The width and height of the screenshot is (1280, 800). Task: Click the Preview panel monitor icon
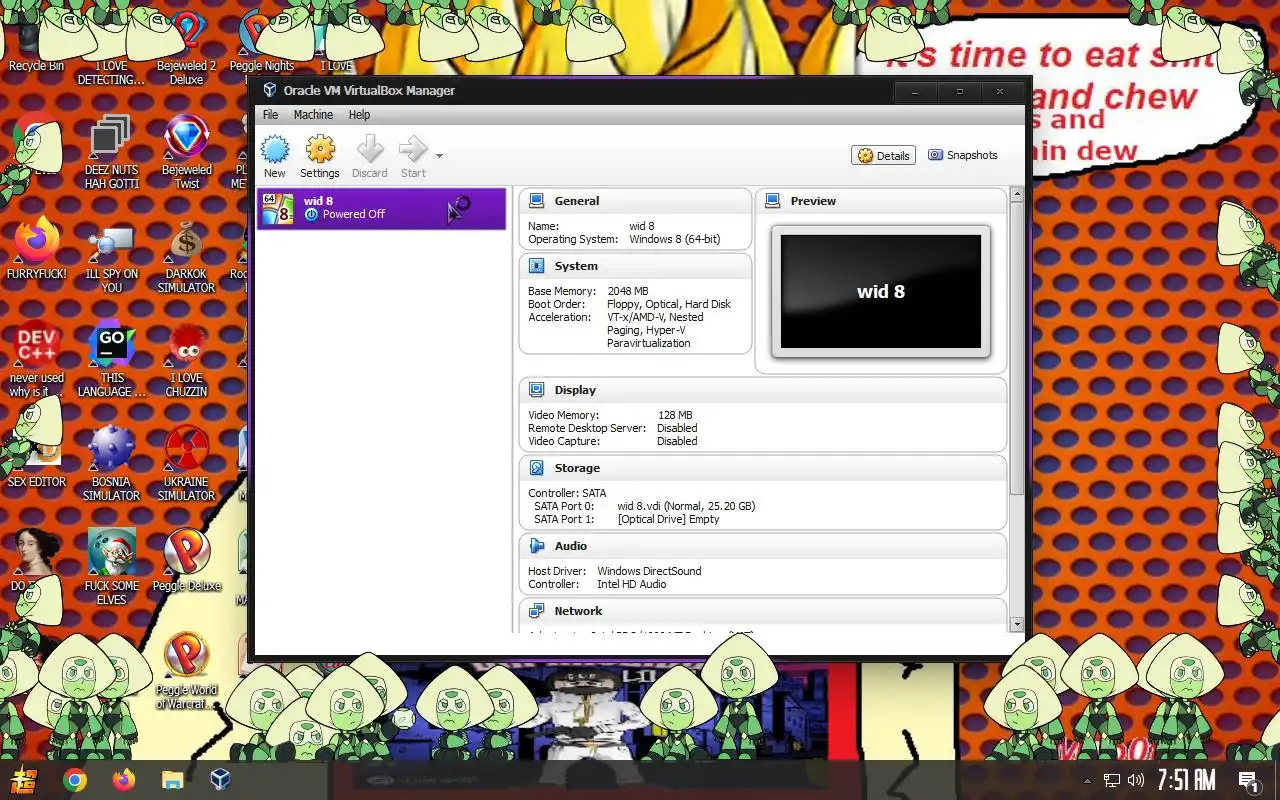(773, 201)
